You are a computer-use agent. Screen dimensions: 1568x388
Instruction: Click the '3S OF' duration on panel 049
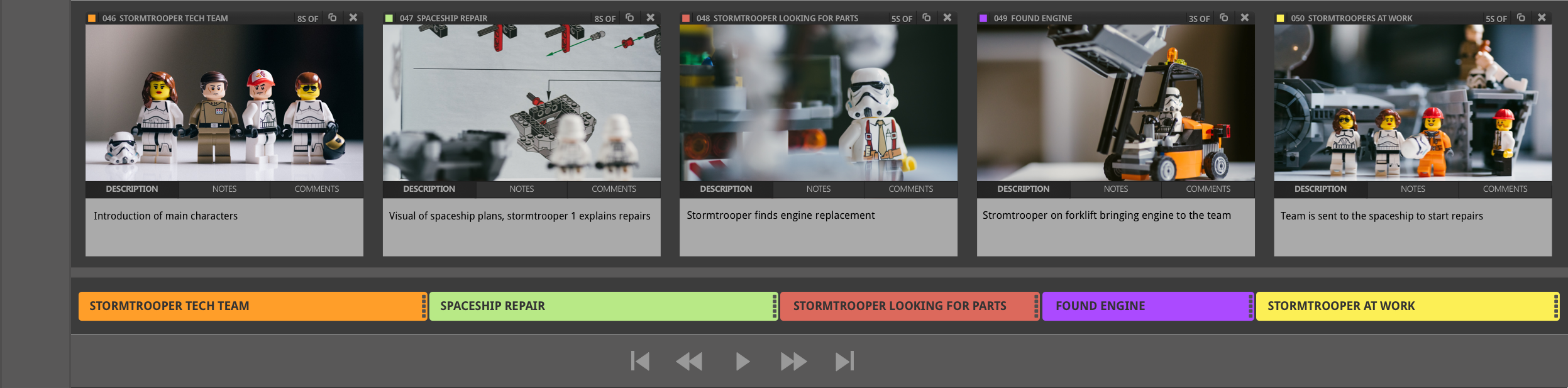coord(1200,19)
